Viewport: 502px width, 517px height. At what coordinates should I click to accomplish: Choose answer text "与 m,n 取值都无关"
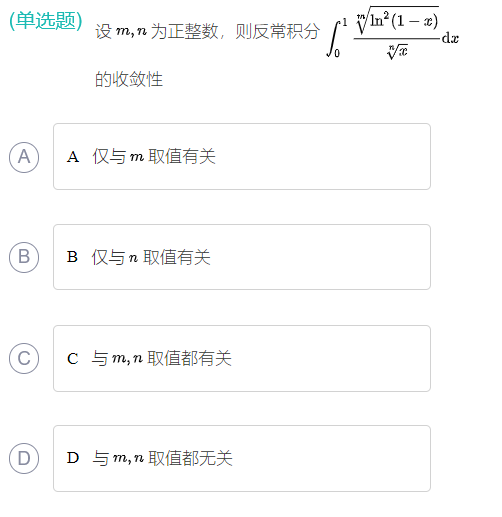click(x=162, y=458)
